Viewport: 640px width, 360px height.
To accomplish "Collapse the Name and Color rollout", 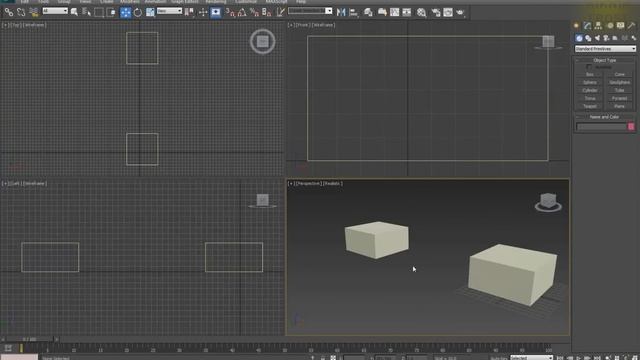I will (605, 117).
